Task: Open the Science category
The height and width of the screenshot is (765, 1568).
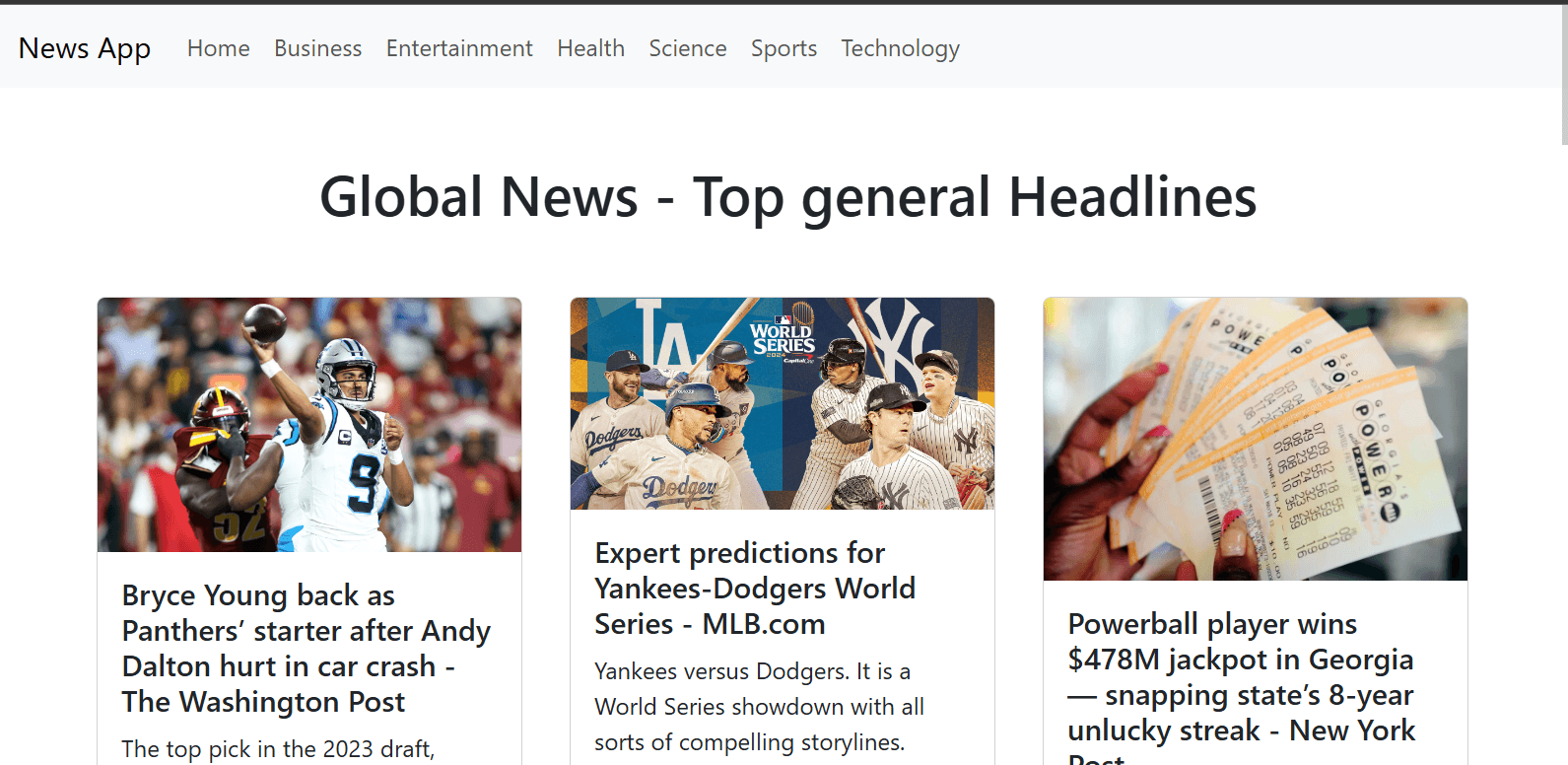Action: click(688, 48)
